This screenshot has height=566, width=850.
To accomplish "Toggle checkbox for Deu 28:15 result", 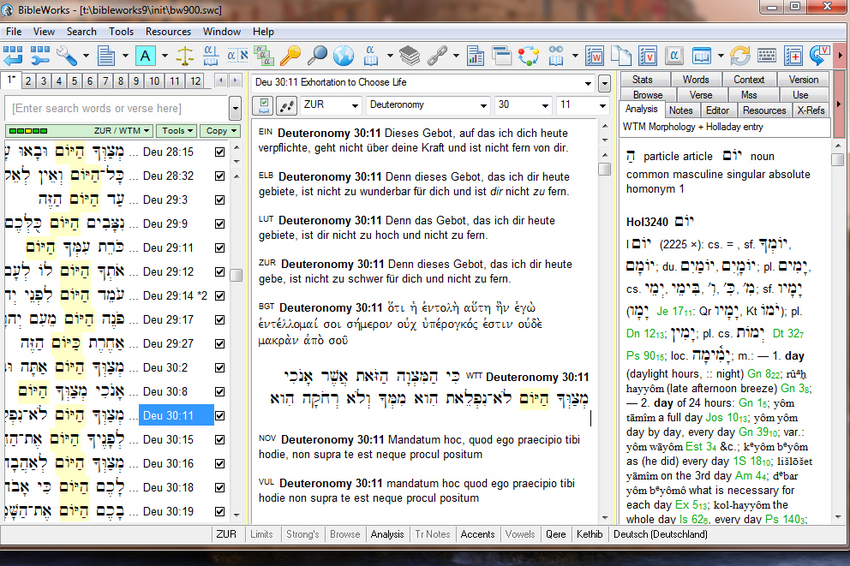I will (x=220, y=152).
